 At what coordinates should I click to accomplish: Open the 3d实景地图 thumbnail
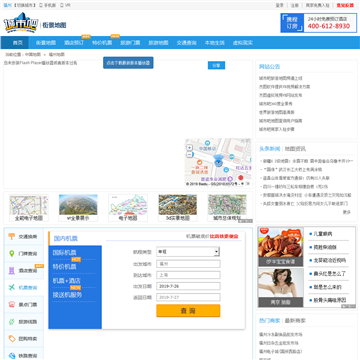click(x=178, y=208)
